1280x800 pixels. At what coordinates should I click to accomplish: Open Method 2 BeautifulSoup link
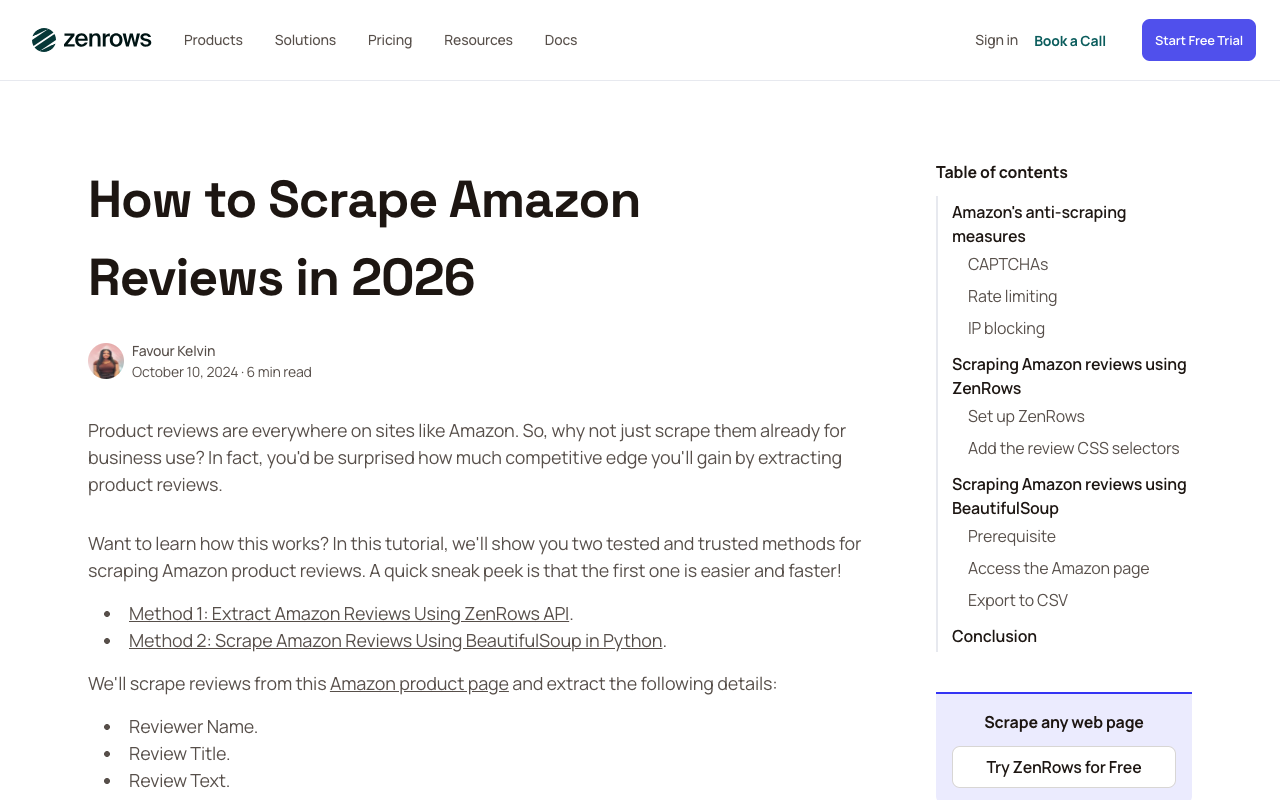pos(395,640)
